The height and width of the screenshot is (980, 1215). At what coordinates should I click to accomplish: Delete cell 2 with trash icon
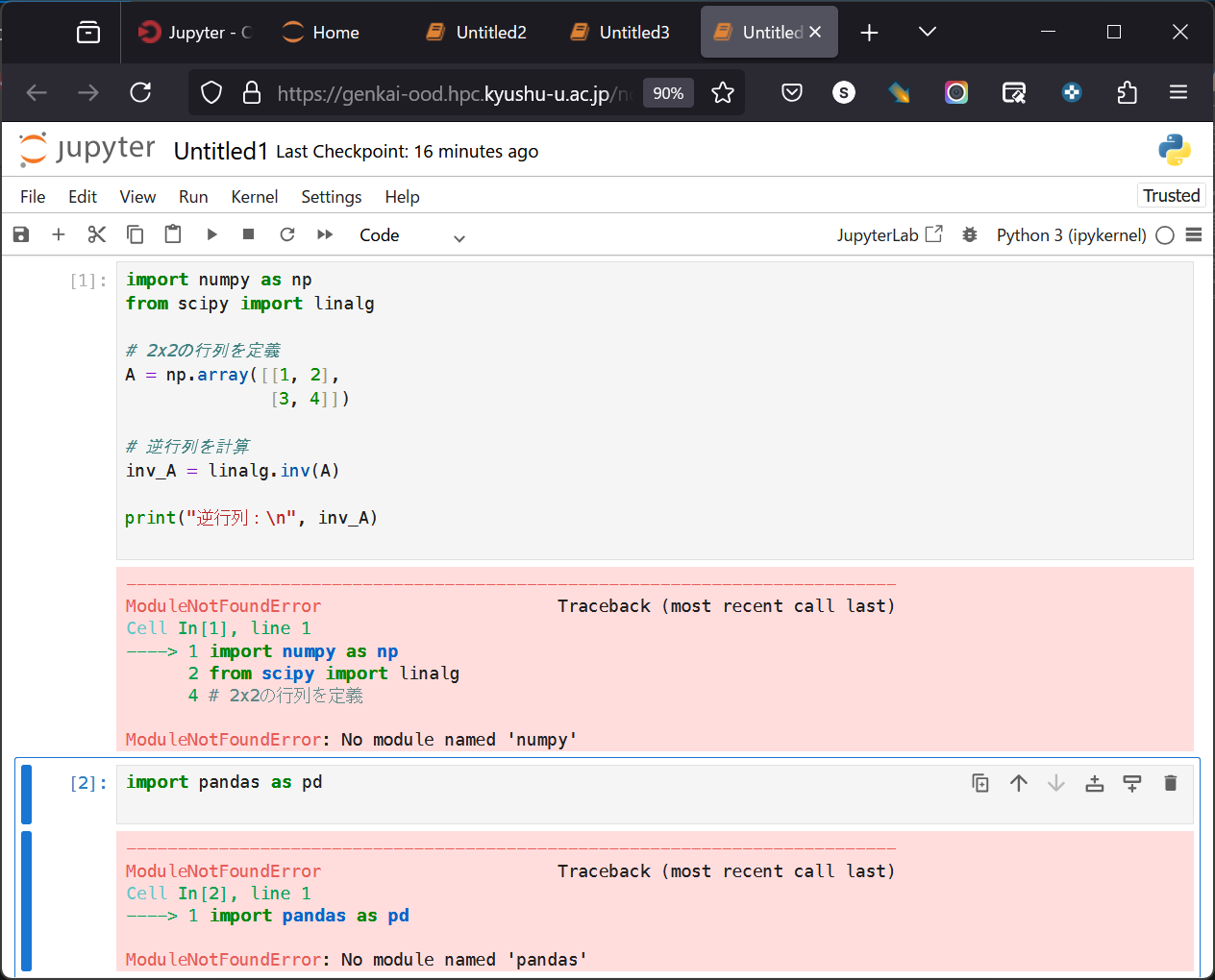pyautogui.click(x=1171, y=783)
